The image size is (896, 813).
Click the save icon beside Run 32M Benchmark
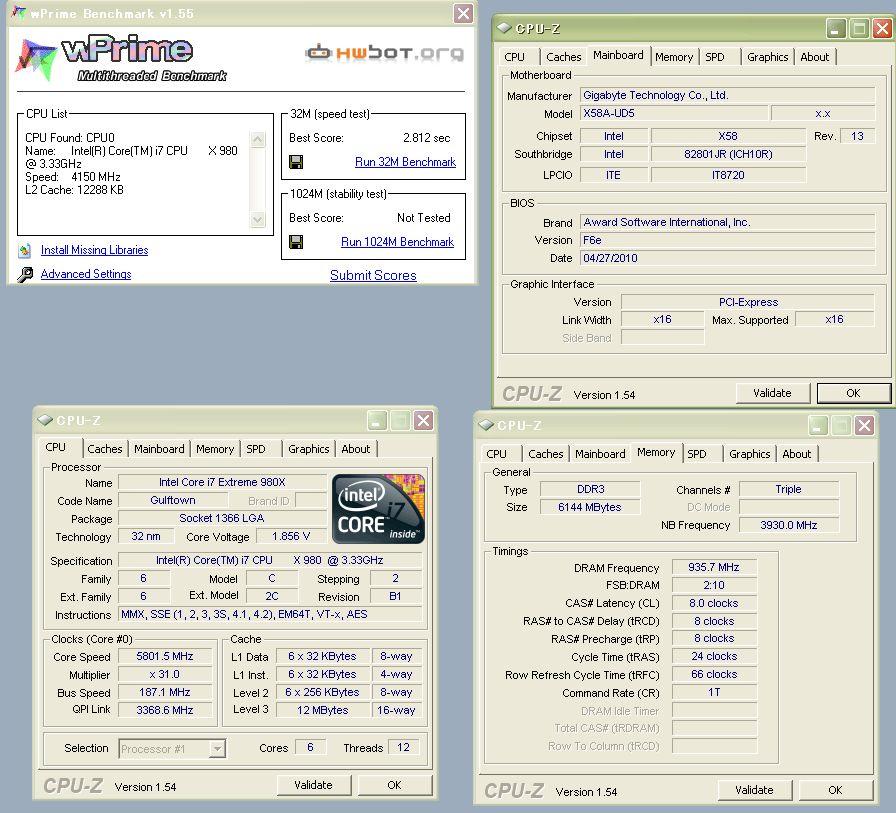(296, 162)
